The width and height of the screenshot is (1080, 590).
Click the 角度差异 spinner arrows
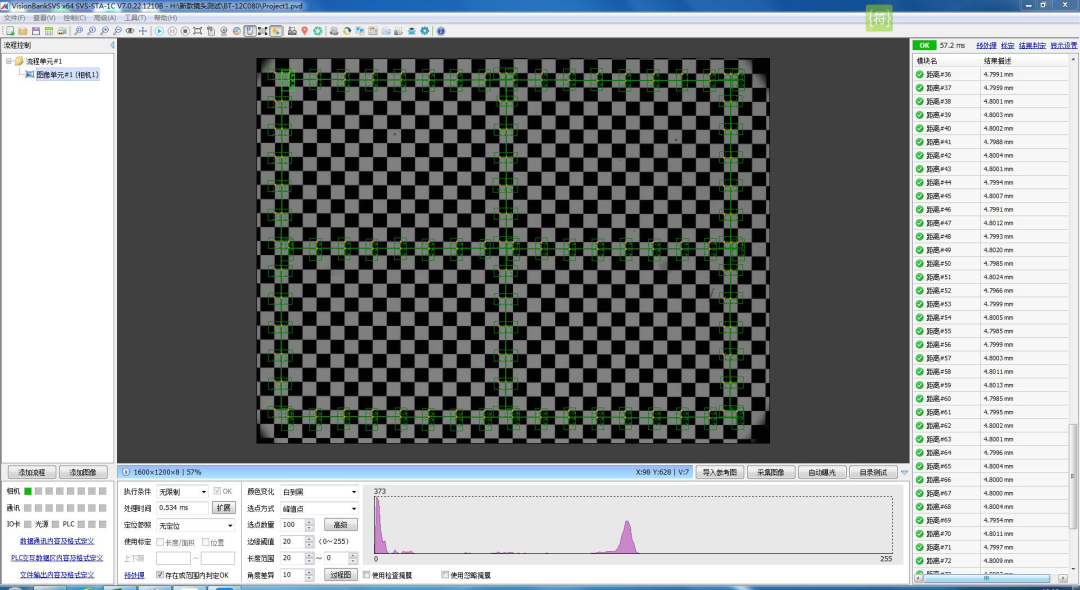[x=309, y=575]
